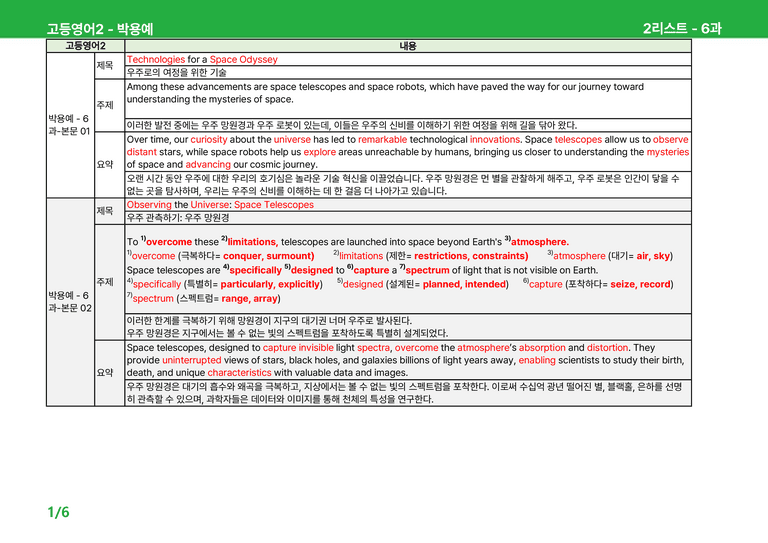Click the 박용예 - 6과-본문 01 row label
768x543 pixels.
(69, 125)
